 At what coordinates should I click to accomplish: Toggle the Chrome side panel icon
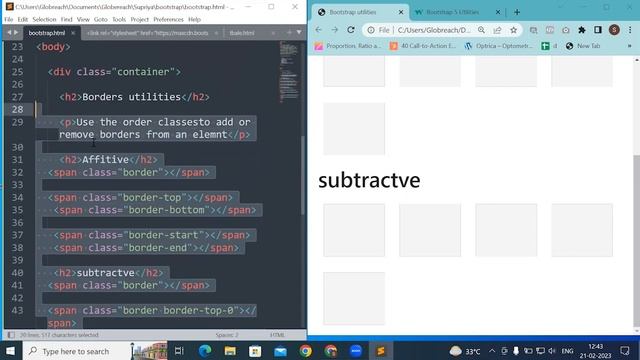[x=598, y=30]
